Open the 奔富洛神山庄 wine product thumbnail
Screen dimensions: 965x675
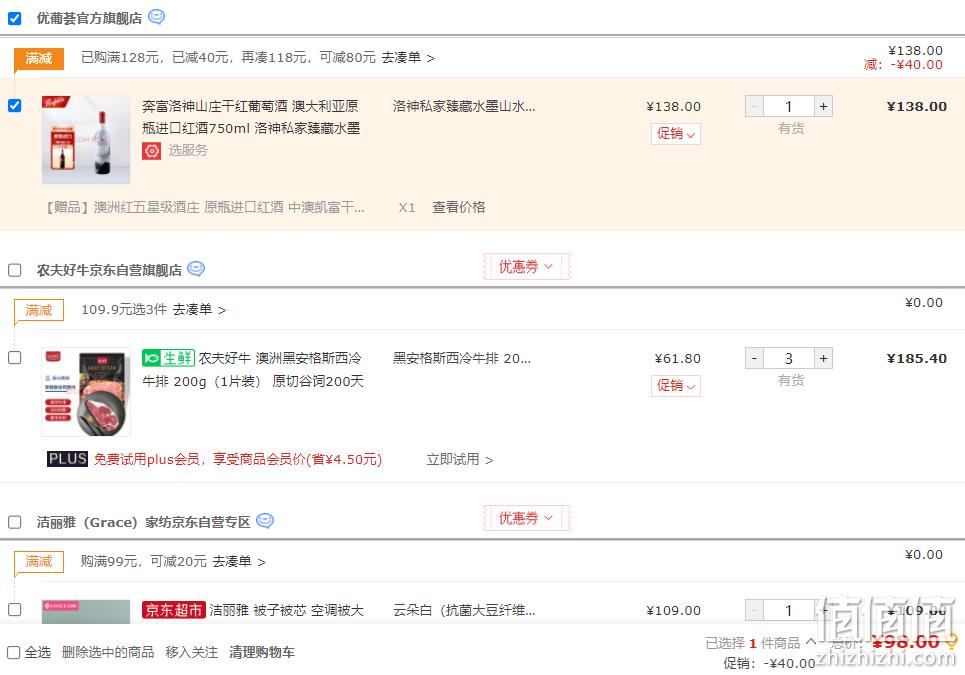(86, 140)
